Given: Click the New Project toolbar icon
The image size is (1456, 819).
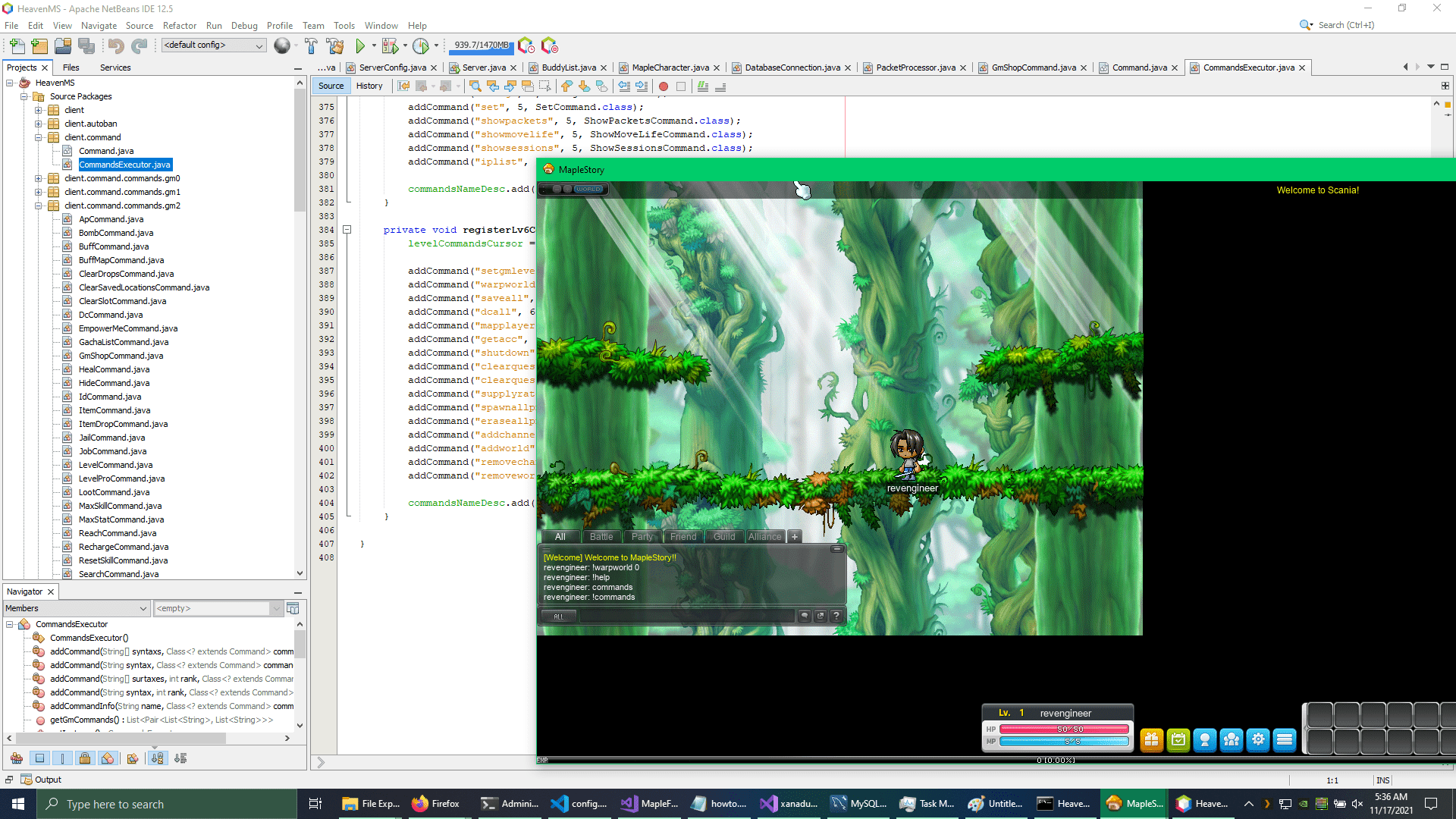Looking at the screenshot, I should 39,46.
